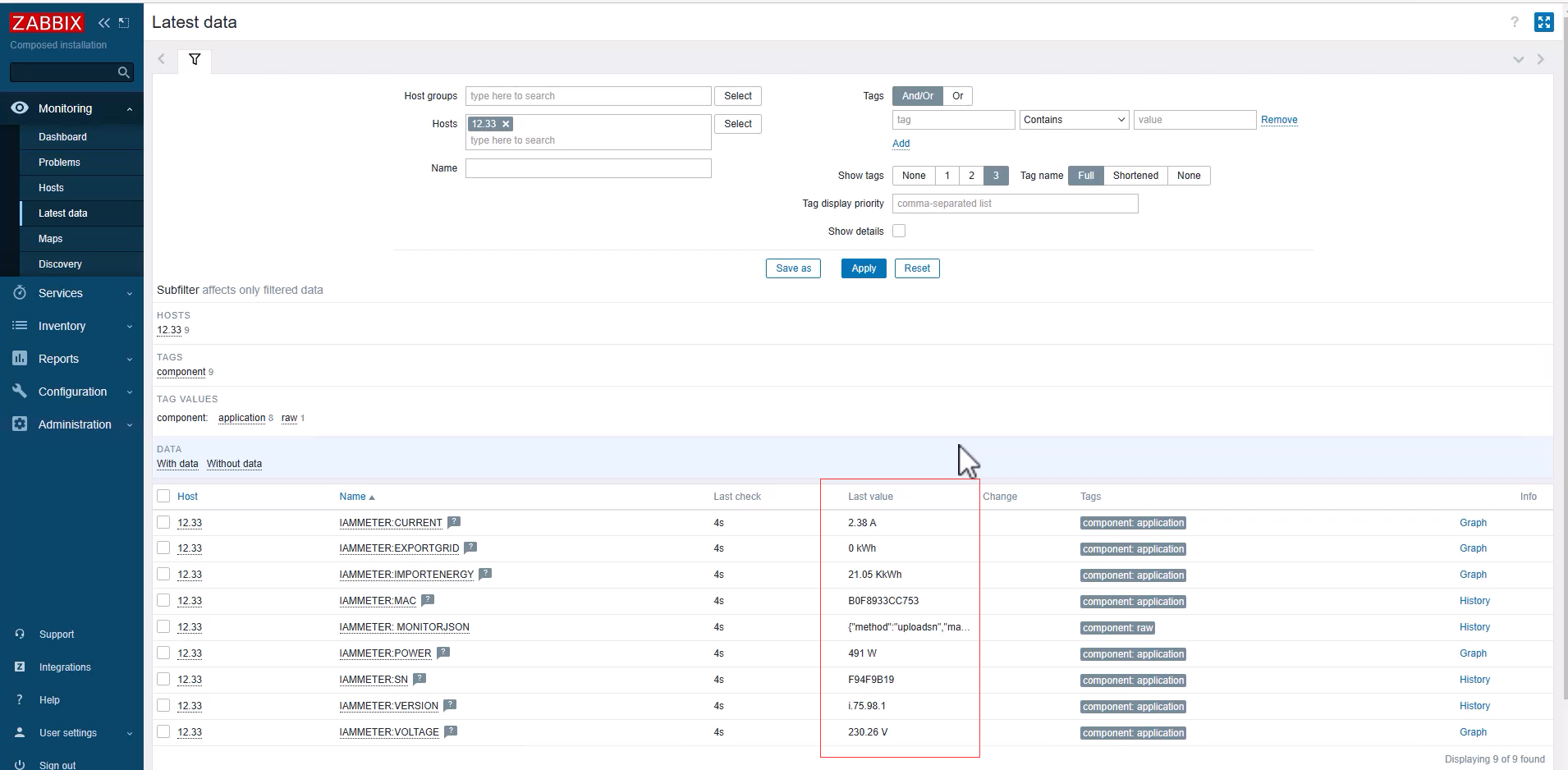Click description icon beside IAMMETER:VOLTAGE
The height and width of the screenshot is (770, 1568).
pos(451,731)
